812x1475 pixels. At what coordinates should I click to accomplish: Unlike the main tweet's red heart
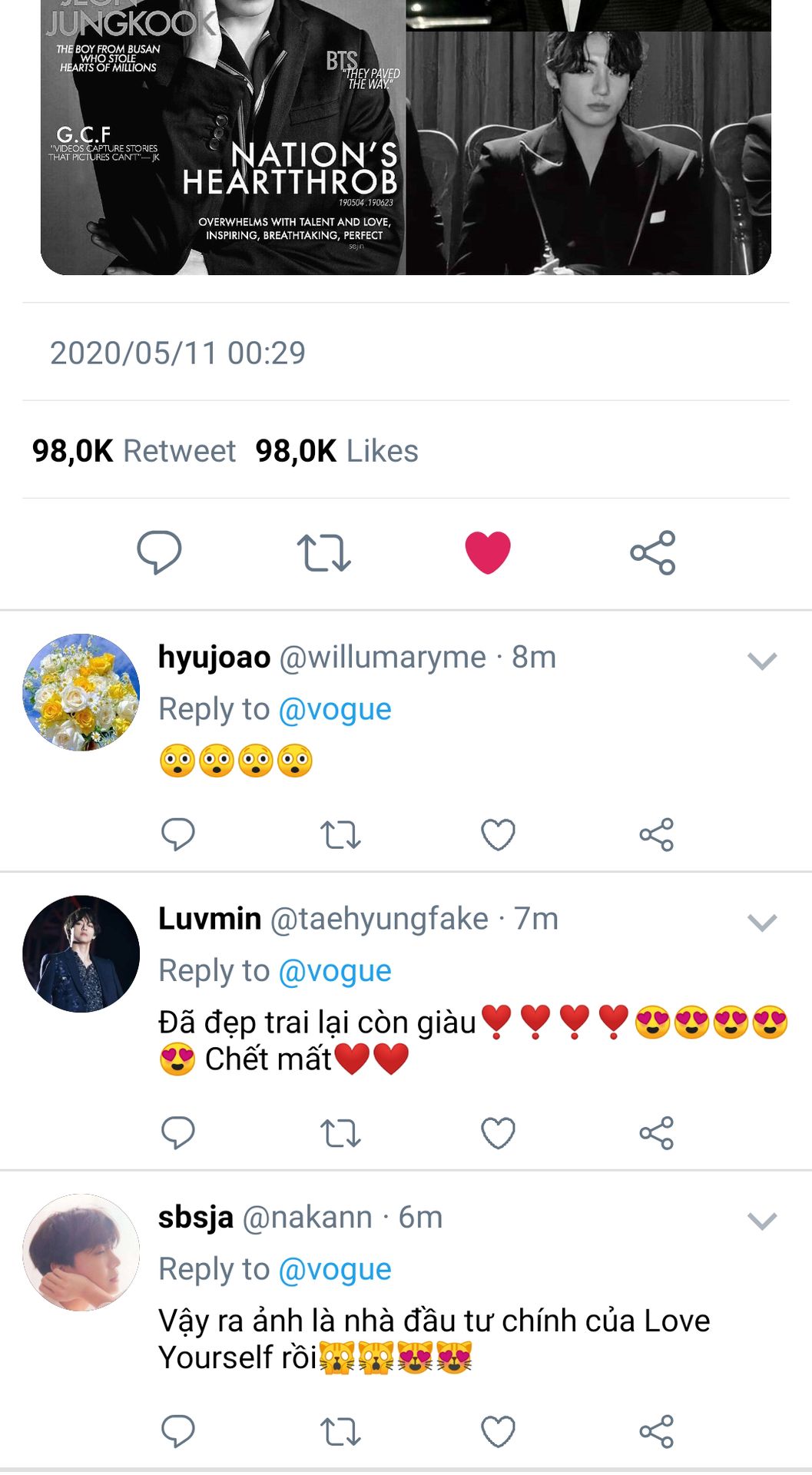tap(488, 552)
